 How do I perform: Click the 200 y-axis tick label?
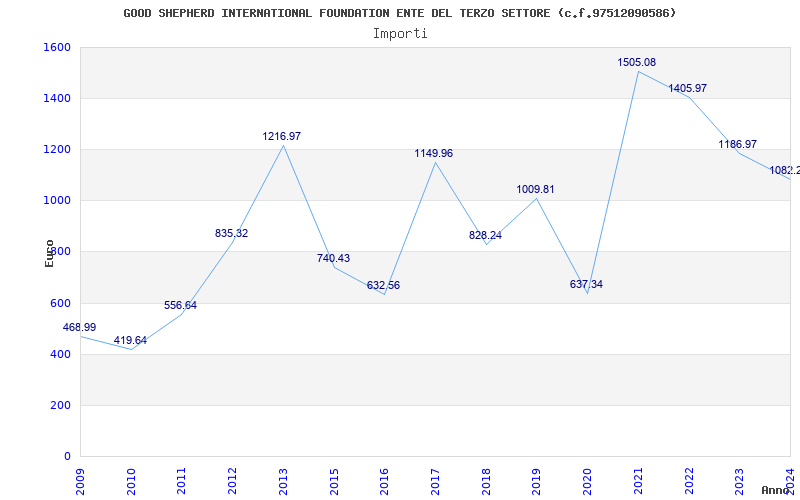pos(61,405)
